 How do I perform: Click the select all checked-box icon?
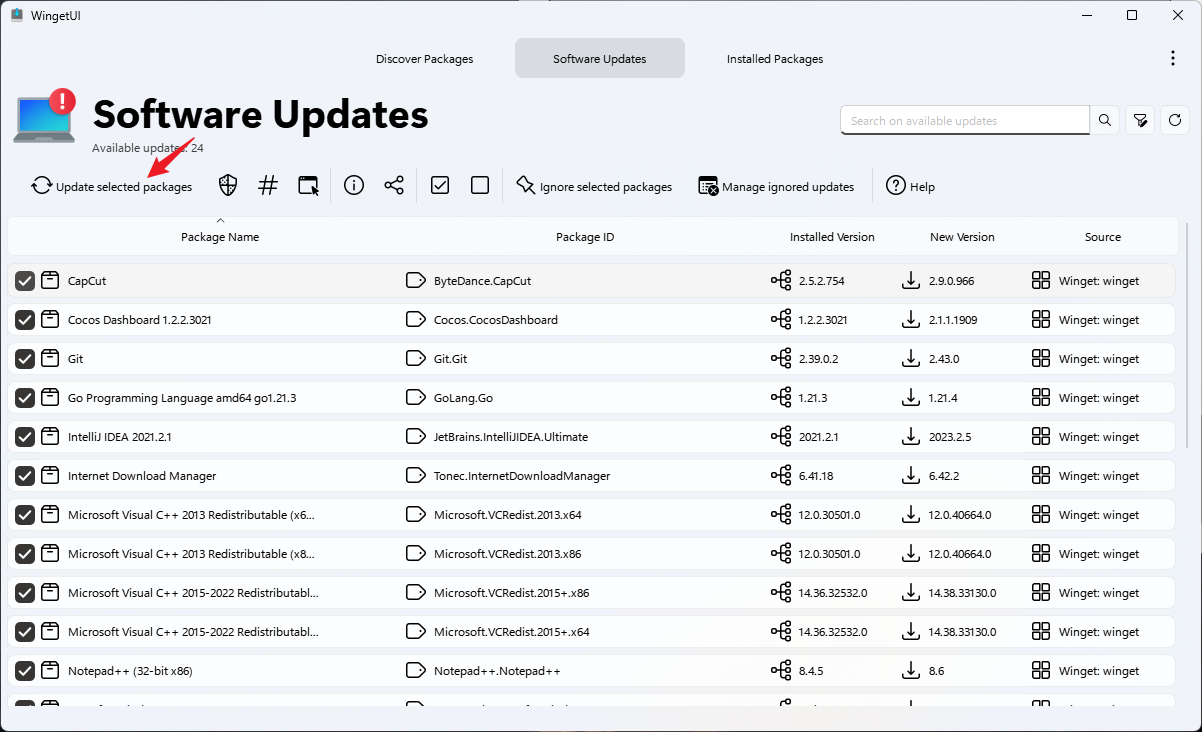coord(440,186)
